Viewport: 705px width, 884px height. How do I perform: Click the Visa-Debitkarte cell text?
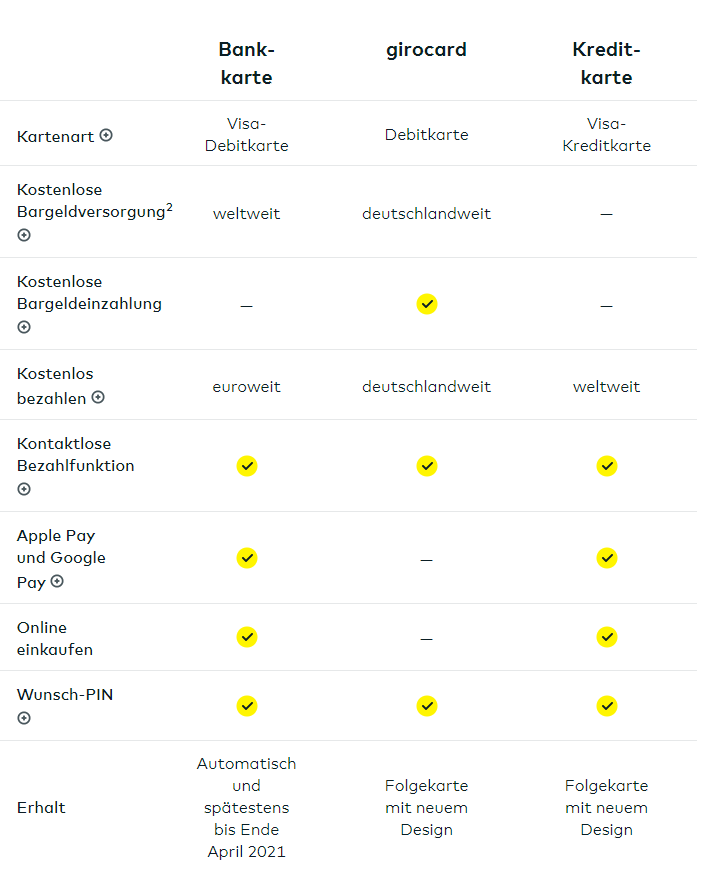(x=246, y=135)
